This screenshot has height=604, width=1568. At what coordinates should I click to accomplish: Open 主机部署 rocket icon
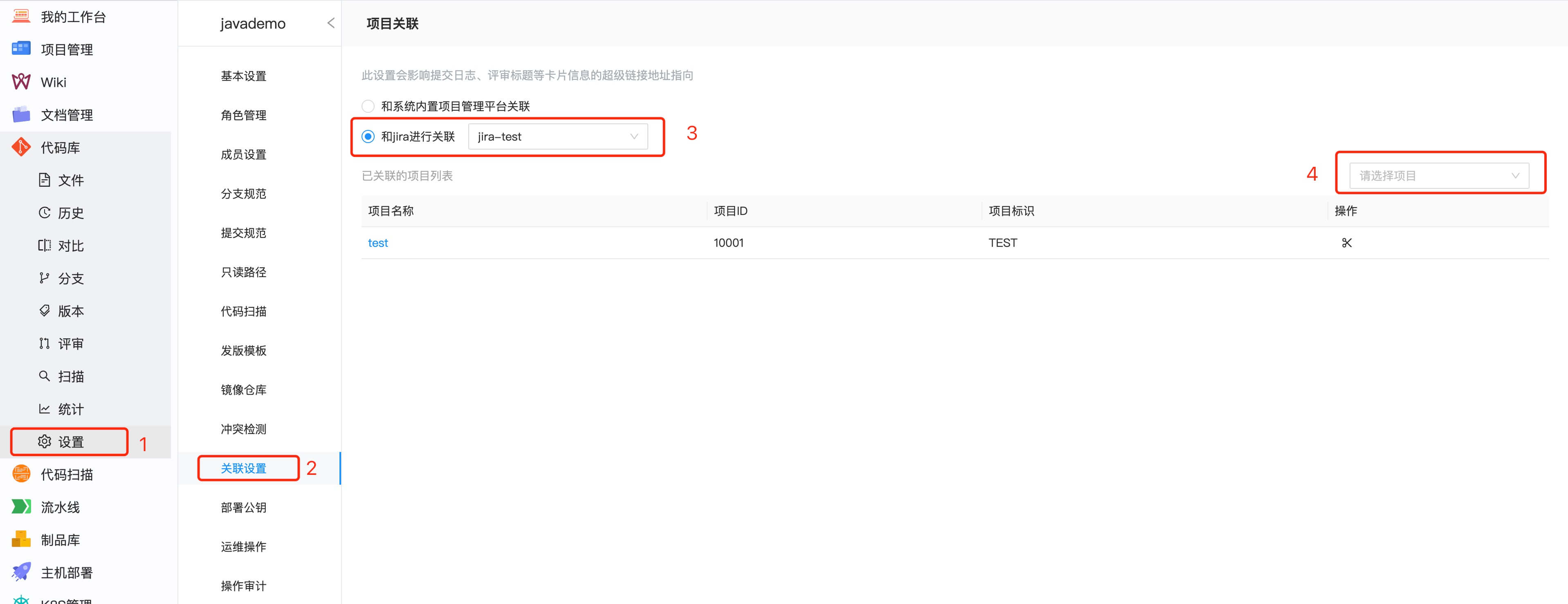[x=21, y=572]
